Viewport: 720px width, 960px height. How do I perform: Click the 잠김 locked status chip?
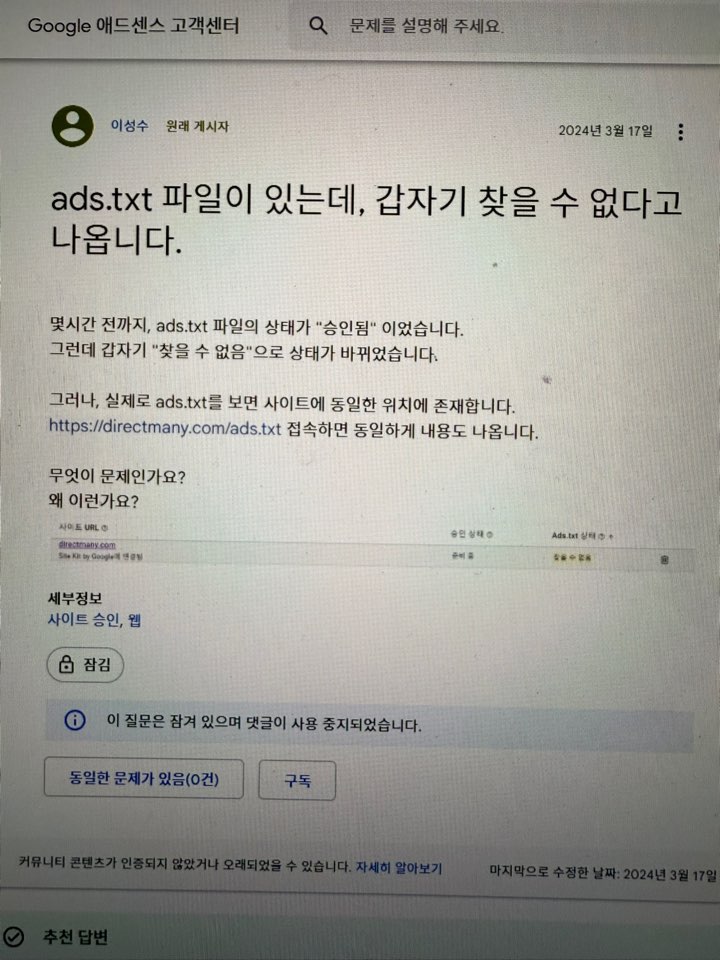(x=85, y=665)
